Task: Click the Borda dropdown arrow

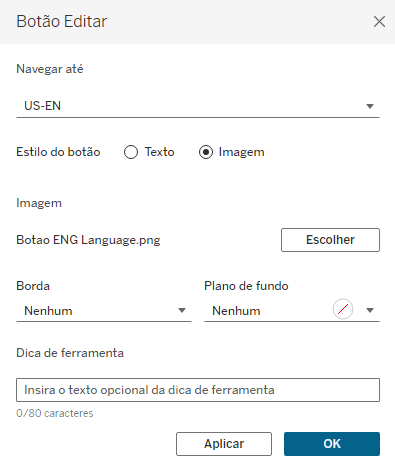Action: click(x=182, y=311)
